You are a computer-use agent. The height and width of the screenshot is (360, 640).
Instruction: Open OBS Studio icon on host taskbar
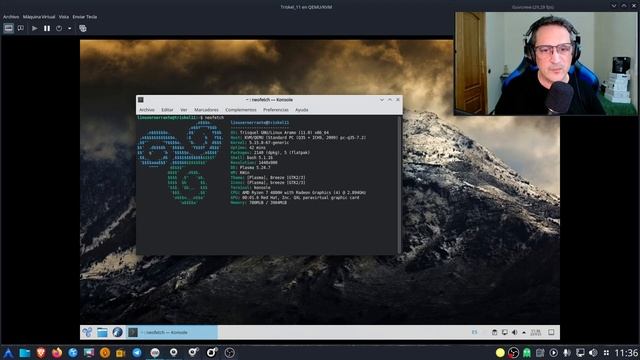[230, 353]
